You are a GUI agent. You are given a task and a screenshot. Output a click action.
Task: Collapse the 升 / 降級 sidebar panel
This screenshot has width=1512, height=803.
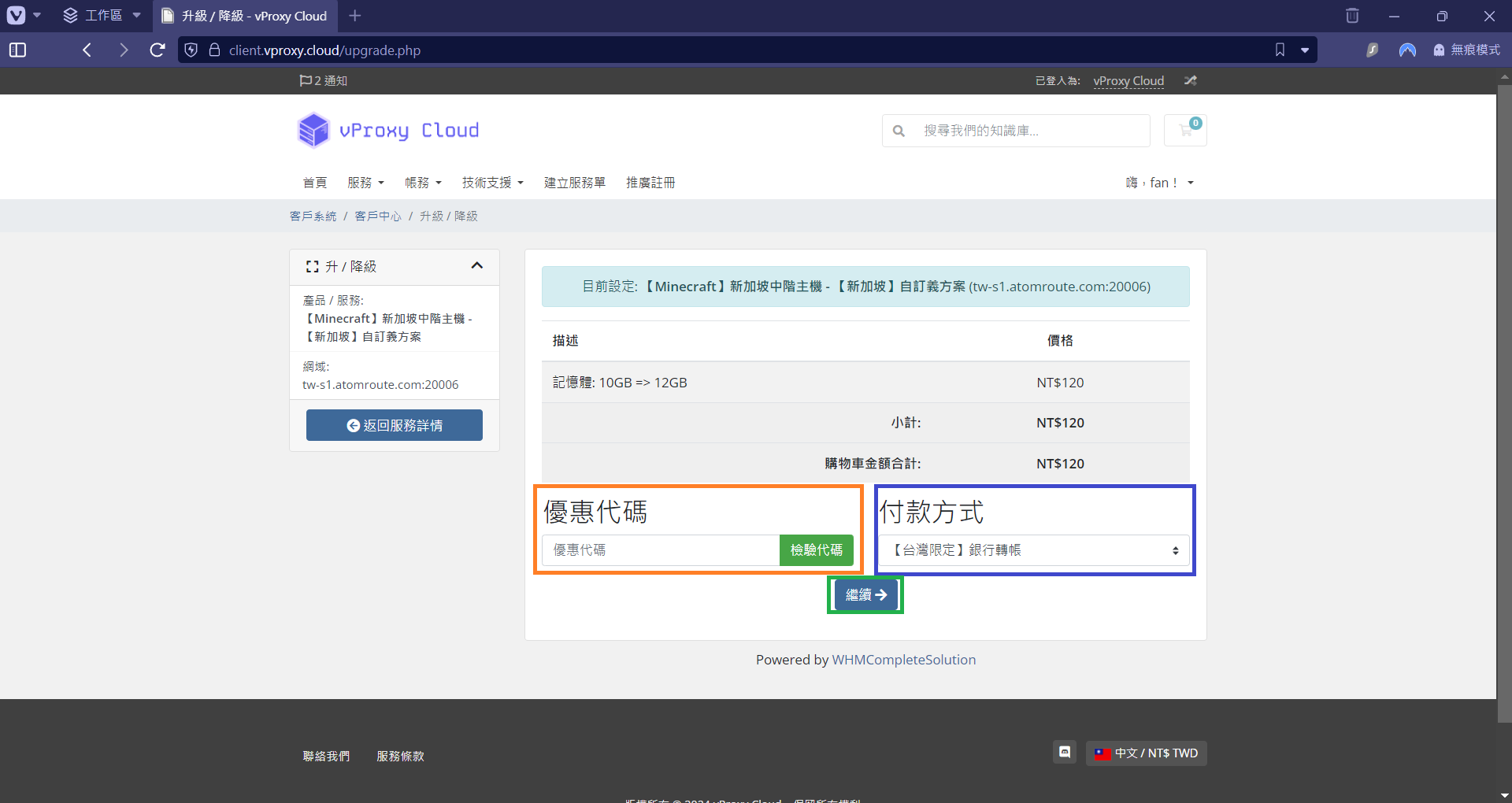(x=476, y=266)
